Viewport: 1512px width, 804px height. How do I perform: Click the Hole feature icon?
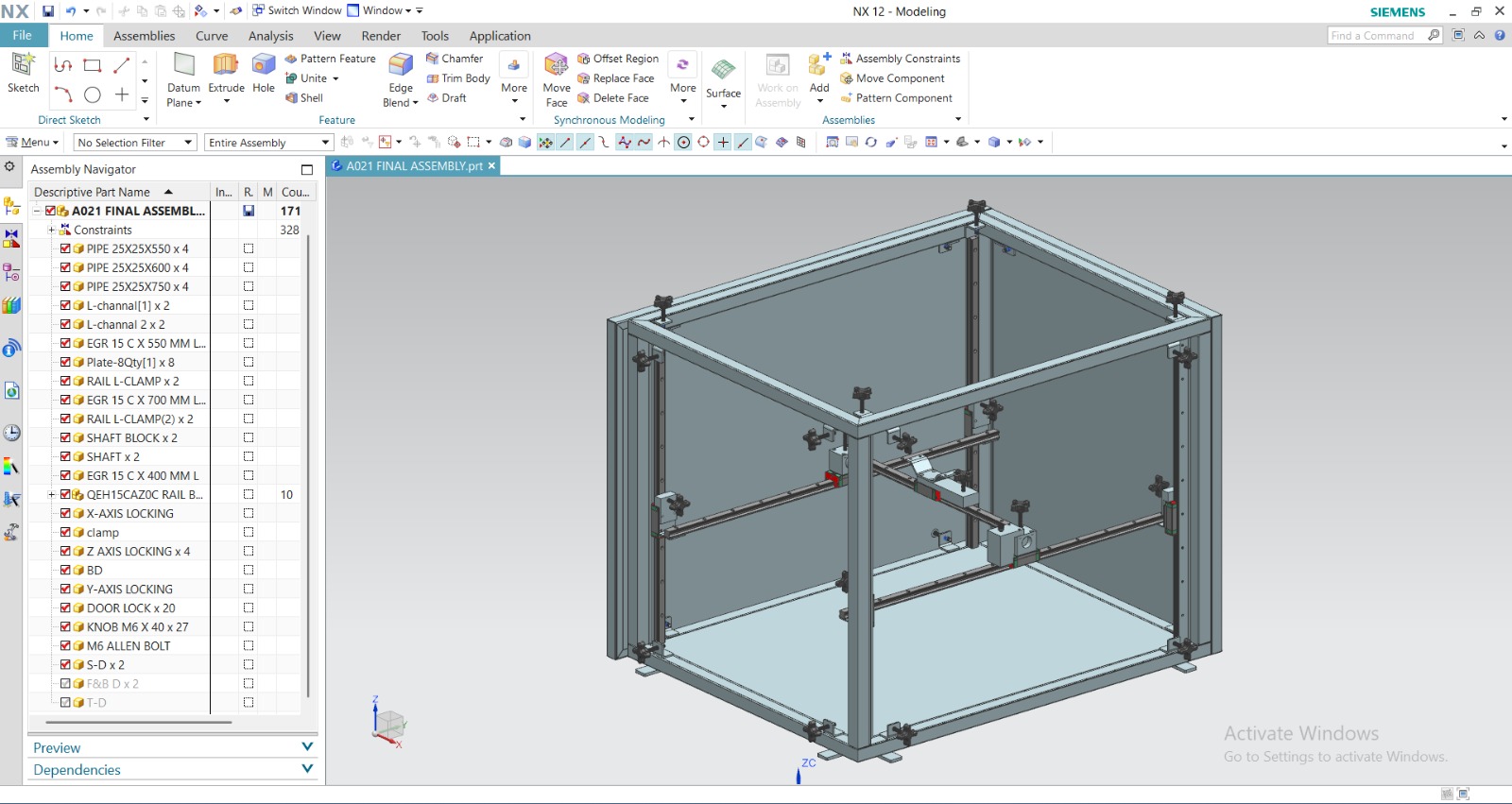click(x=264, y=65)
